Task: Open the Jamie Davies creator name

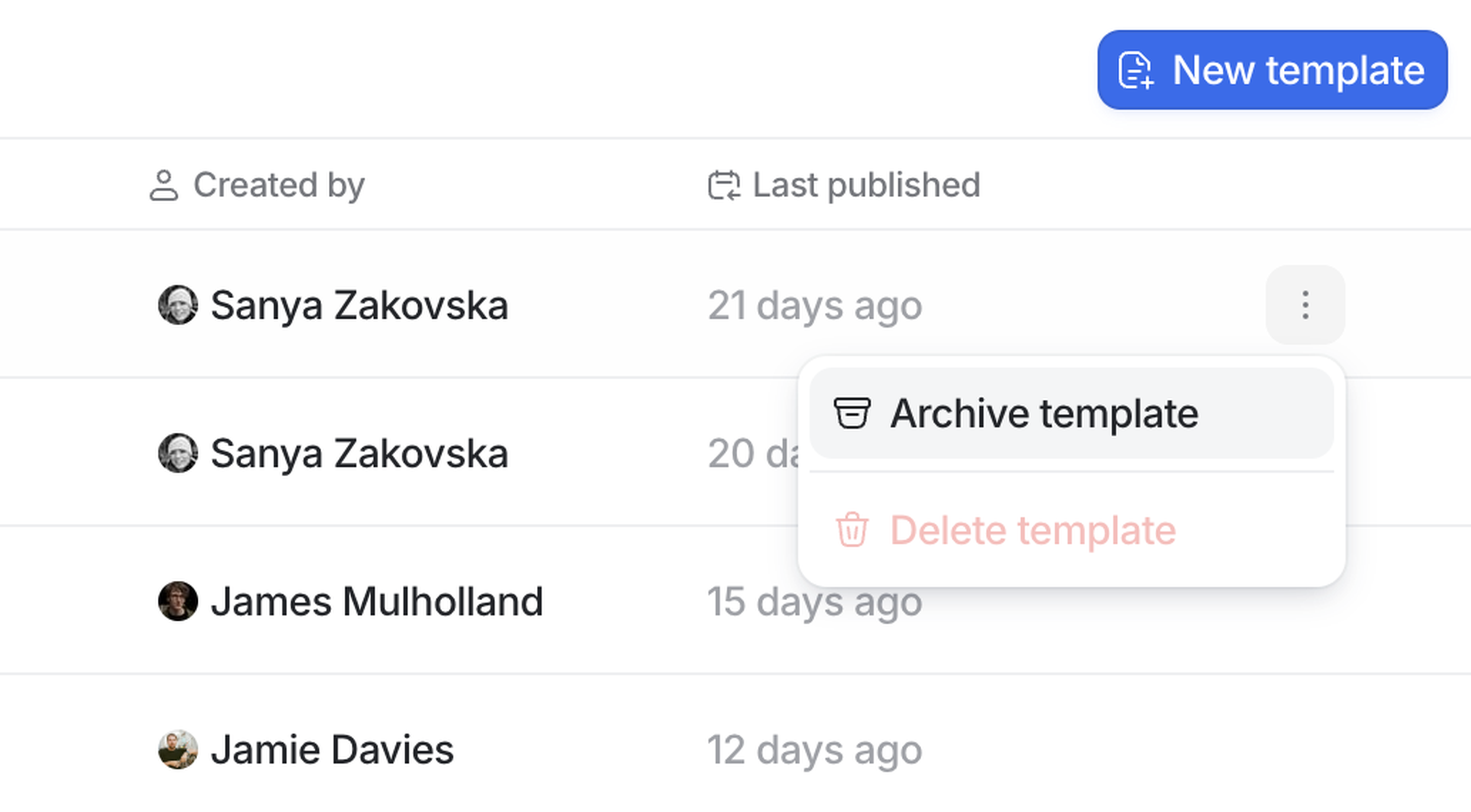Action: (x=333, y=750)
